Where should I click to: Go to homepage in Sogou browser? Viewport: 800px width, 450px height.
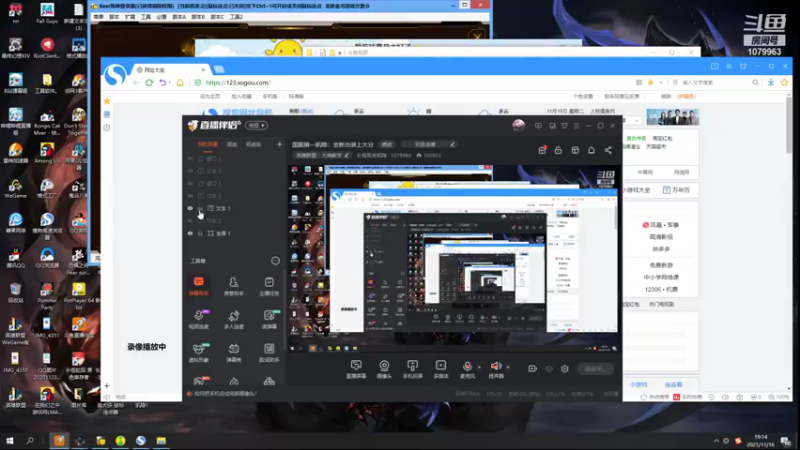tap(180, 83)
